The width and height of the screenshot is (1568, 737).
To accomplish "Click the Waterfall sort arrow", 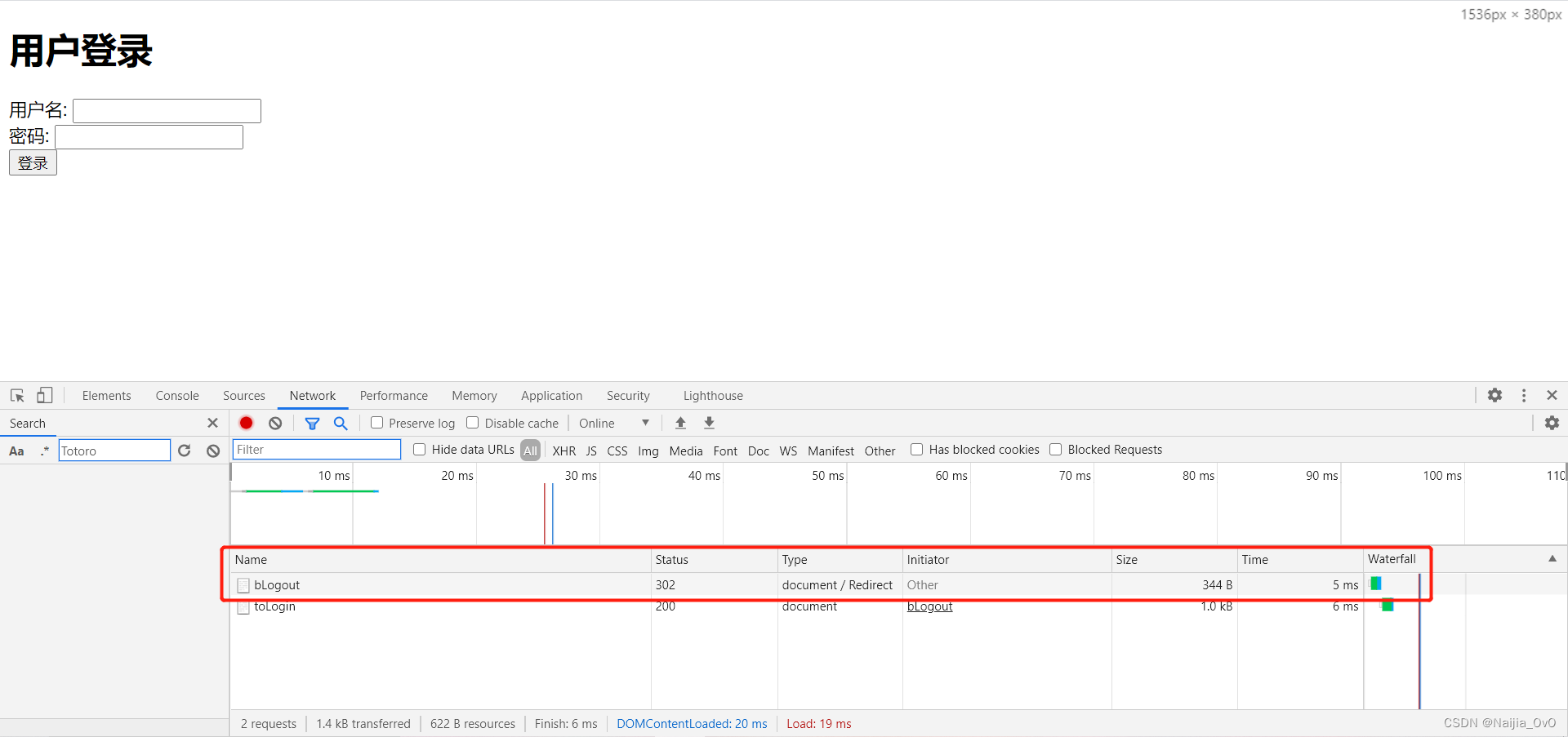I will (1552, 559).
